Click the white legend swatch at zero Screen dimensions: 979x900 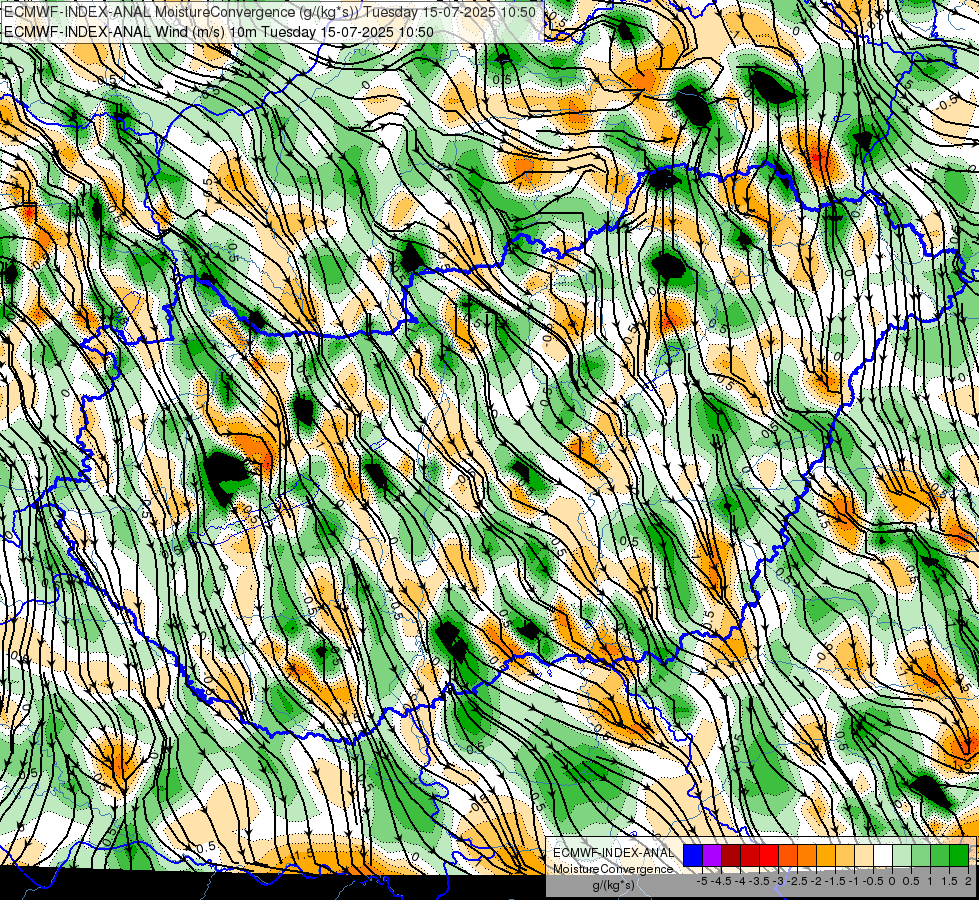[883, 856]
